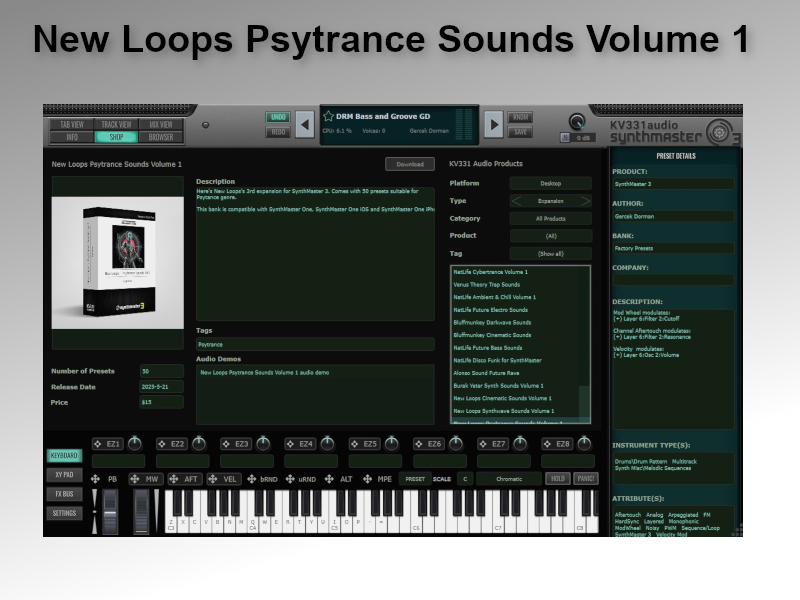Open the SHOP tab

click(116, 137)
